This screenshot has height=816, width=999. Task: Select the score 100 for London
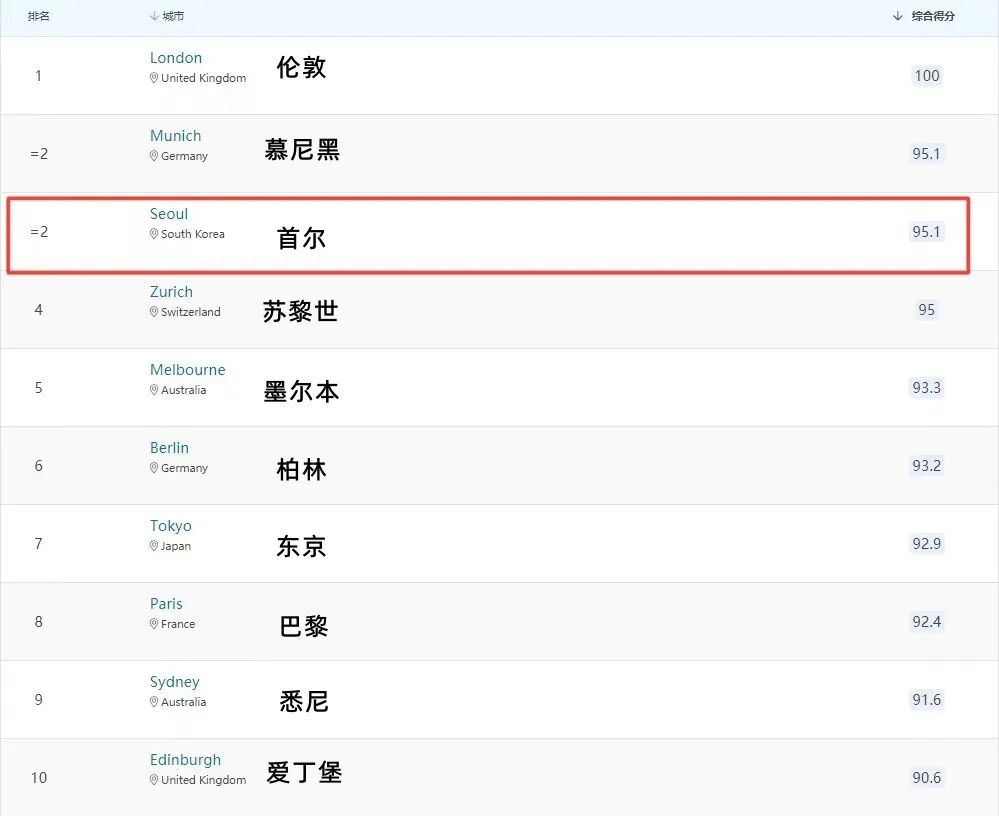point(926,76)
